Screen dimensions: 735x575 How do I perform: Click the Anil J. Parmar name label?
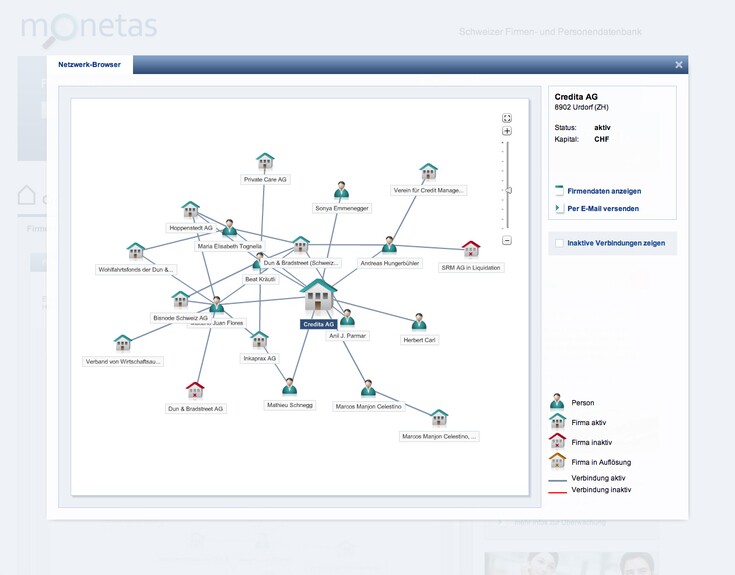coord(347,336)
